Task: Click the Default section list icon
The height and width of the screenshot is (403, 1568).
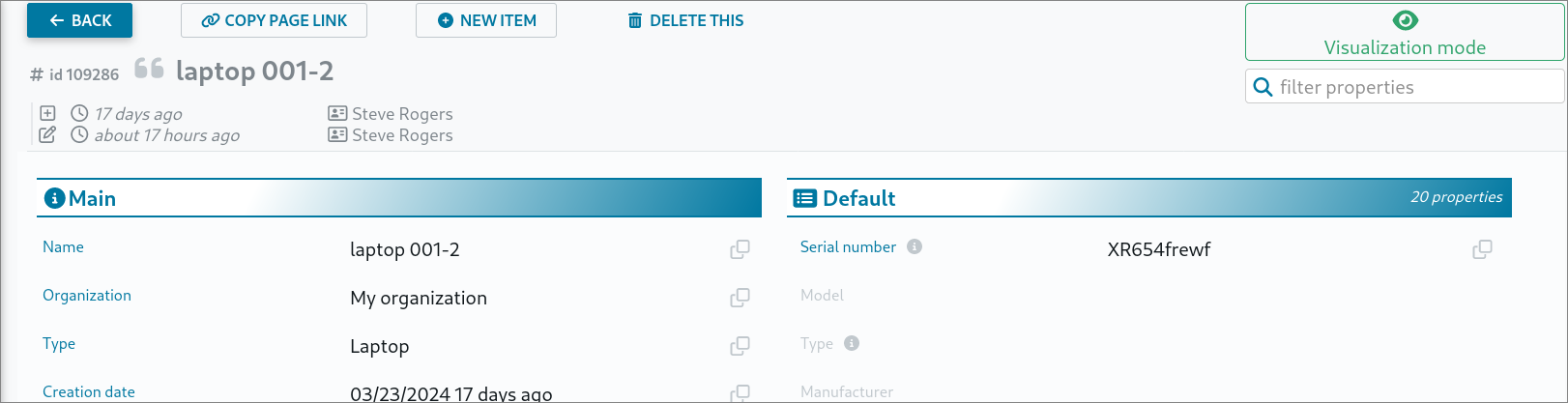Action: tap(804, 199)
